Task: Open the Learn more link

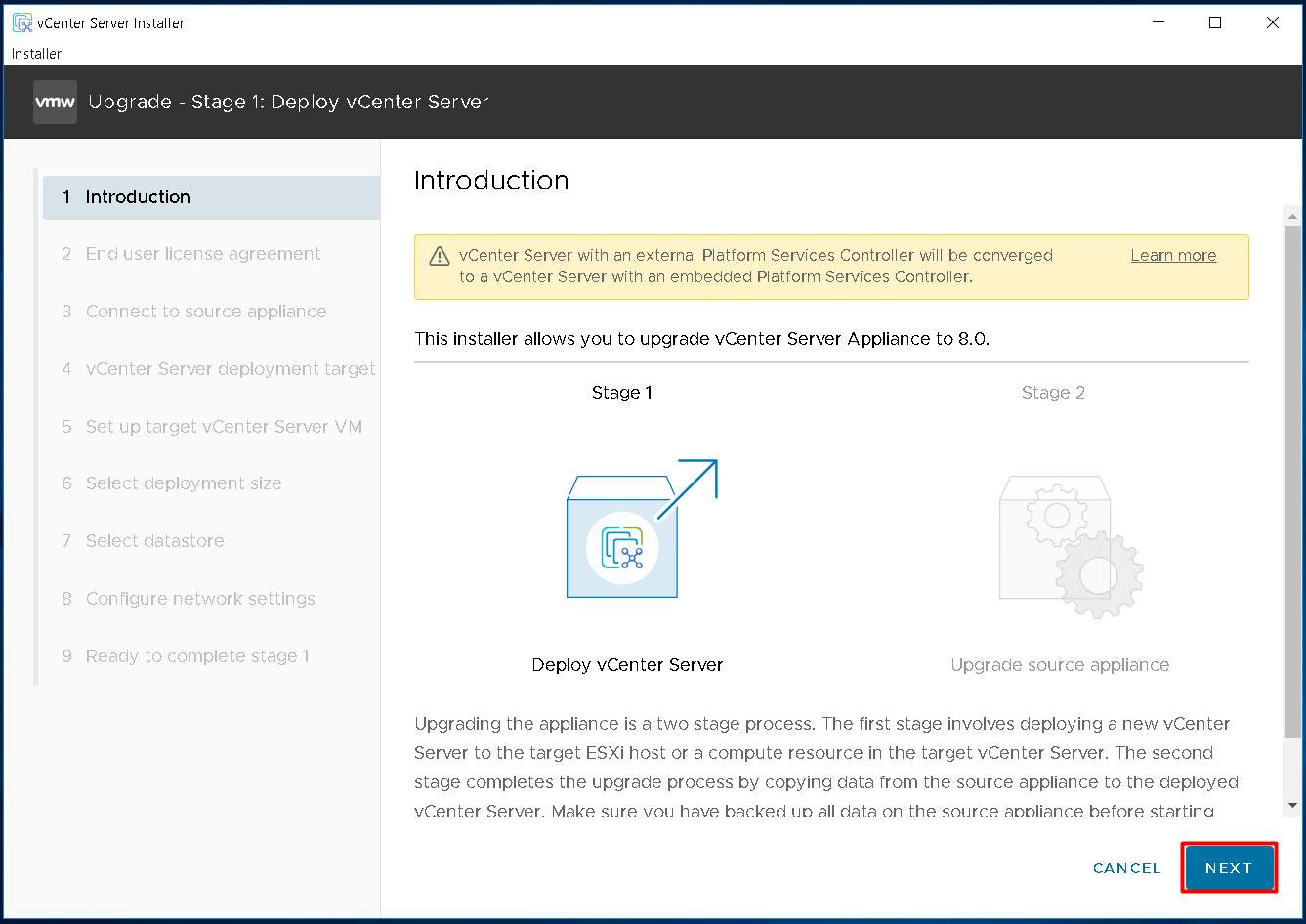Action: [1173, 256]
